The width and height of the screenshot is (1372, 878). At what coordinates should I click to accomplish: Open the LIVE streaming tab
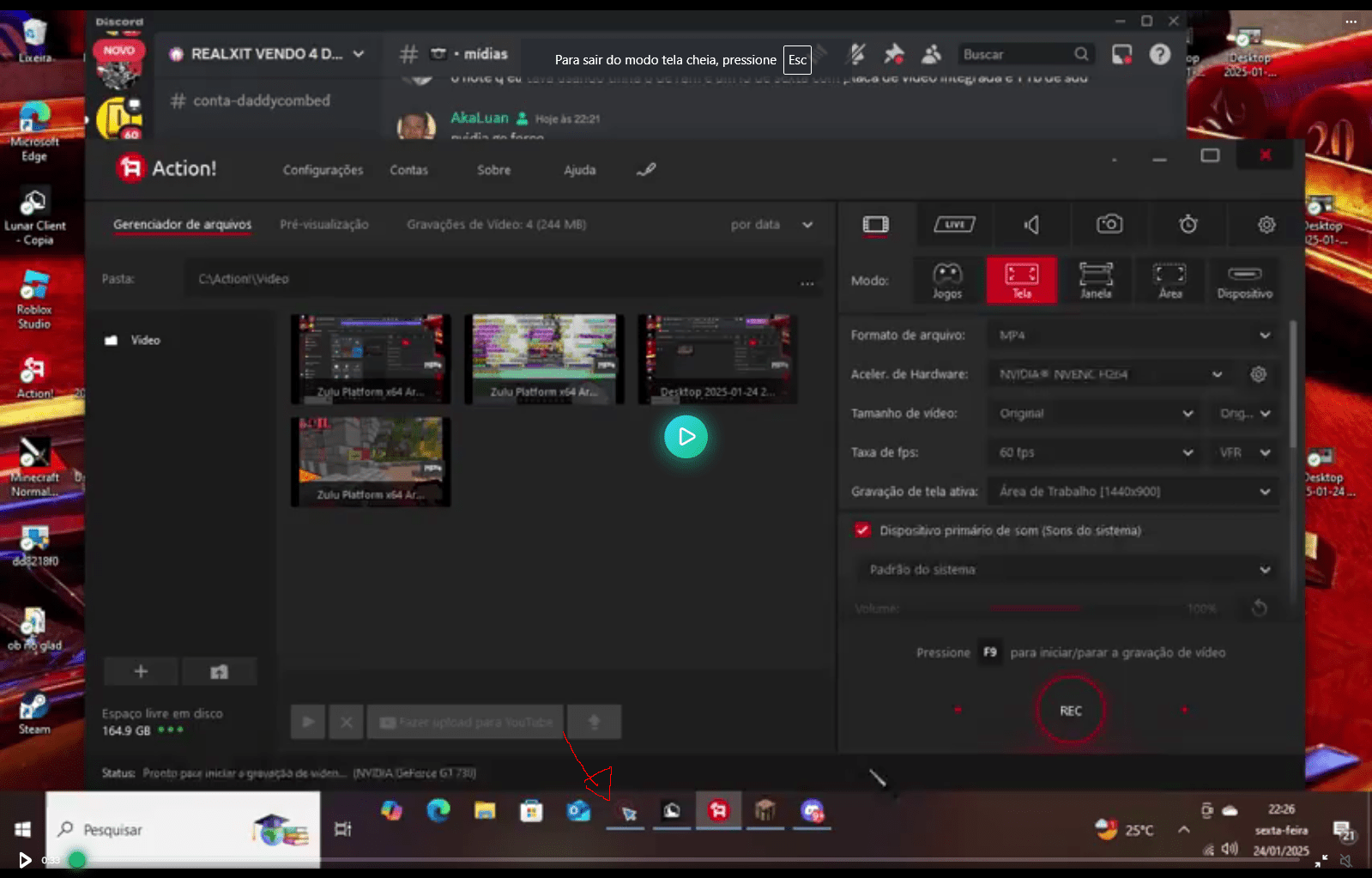pyautogui.click(x=954, y=224)
